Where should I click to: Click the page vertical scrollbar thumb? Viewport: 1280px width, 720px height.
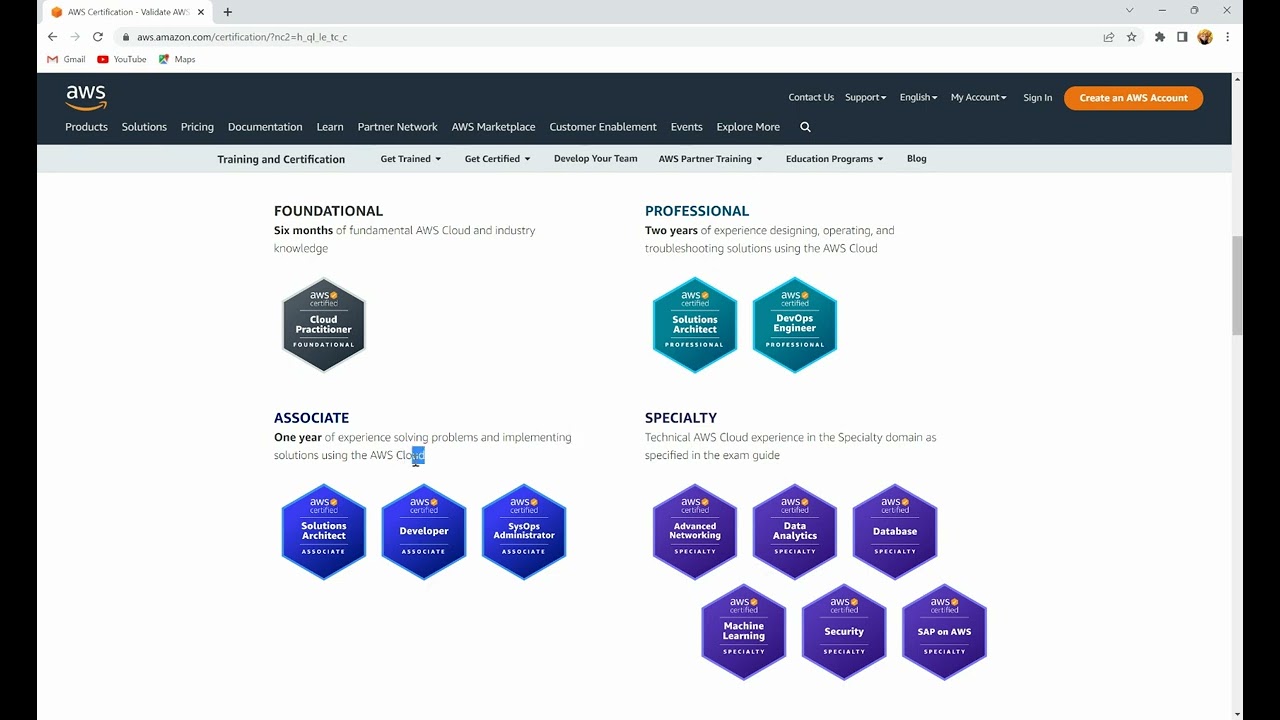coord(1237,286)
